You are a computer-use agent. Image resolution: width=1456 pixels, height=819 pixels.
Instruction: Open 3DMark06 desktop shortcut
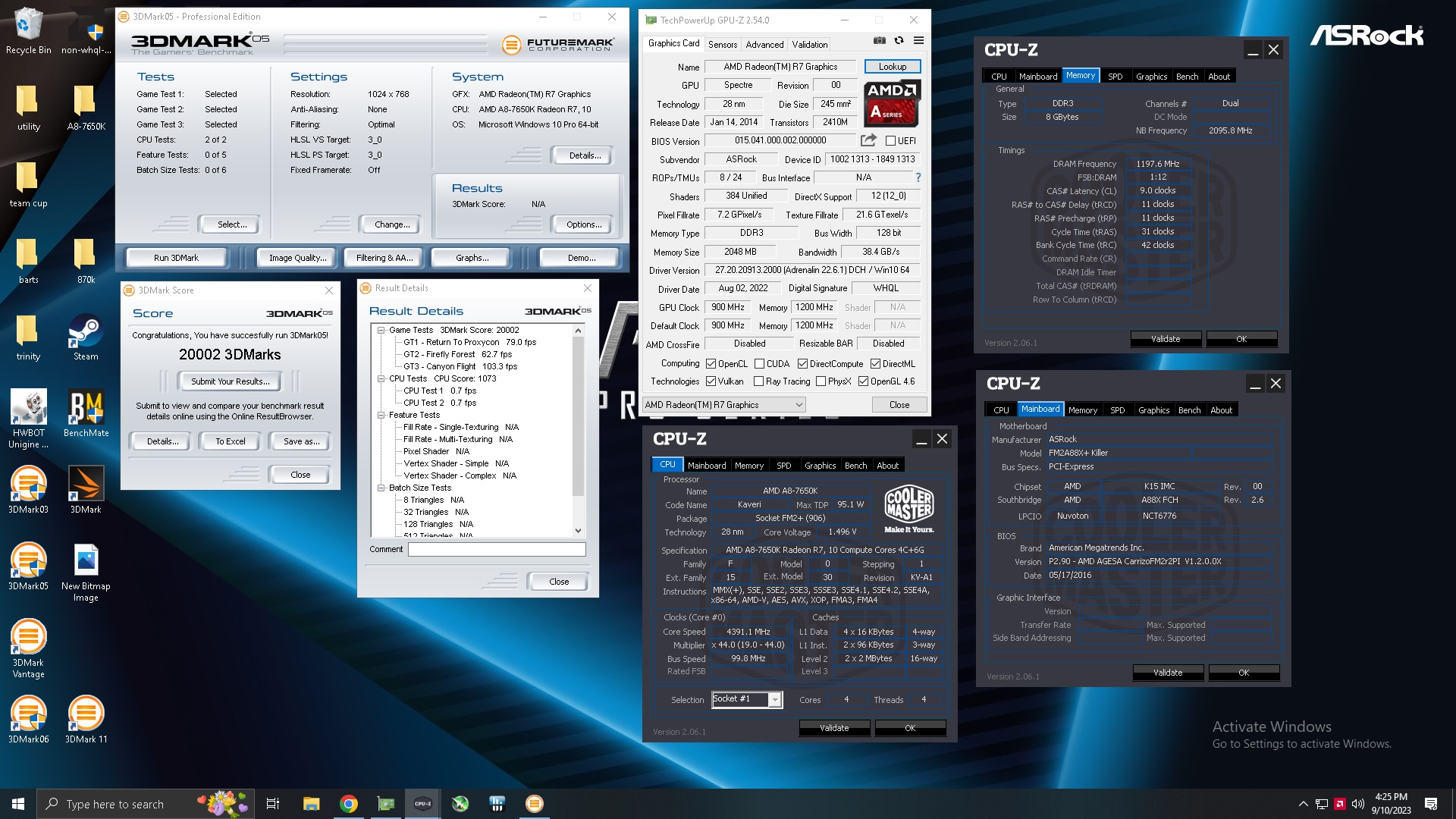[28, 720]
